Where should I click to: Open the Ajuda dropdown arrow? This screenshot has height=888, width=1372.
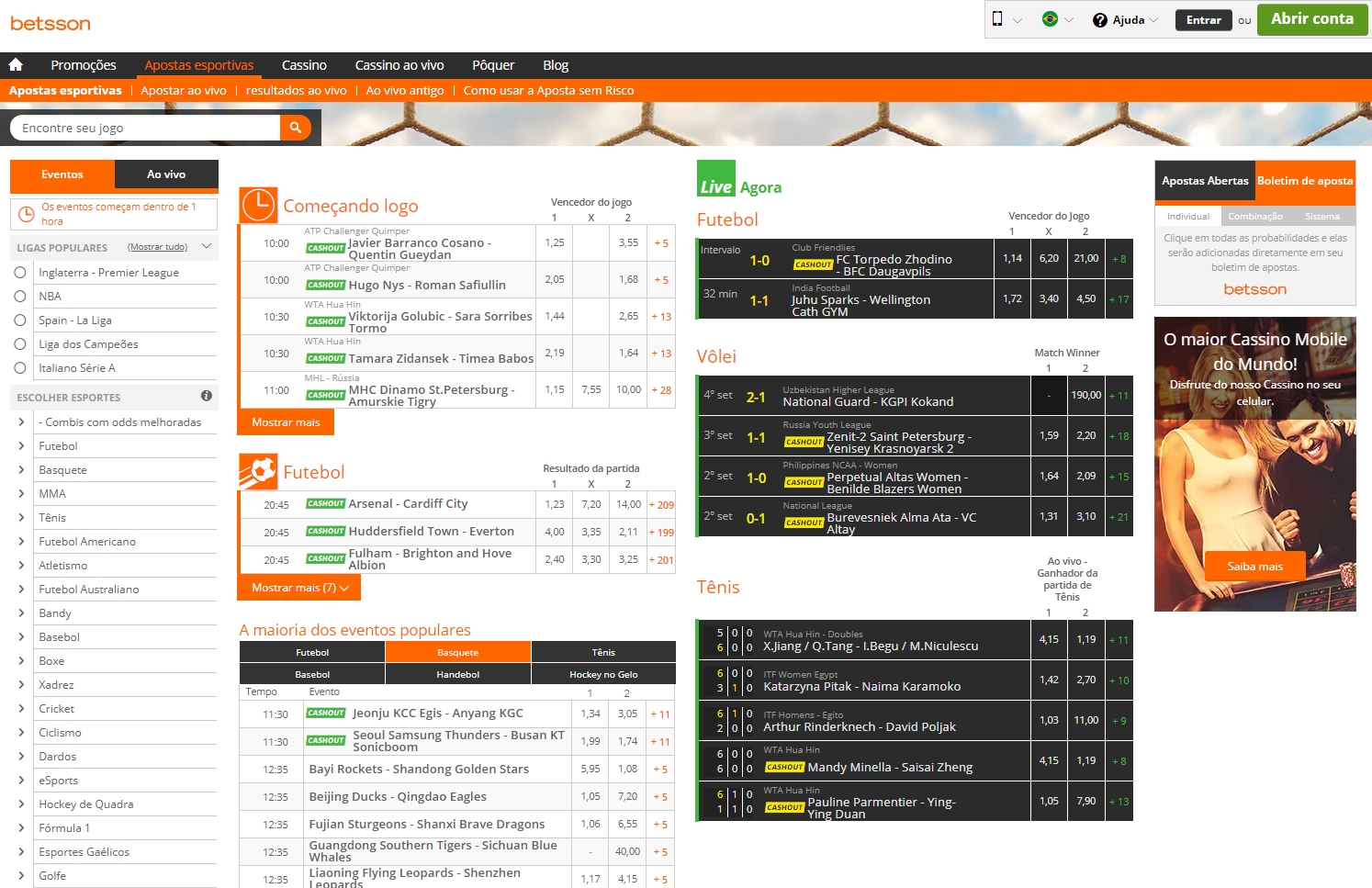[1153, 20]
